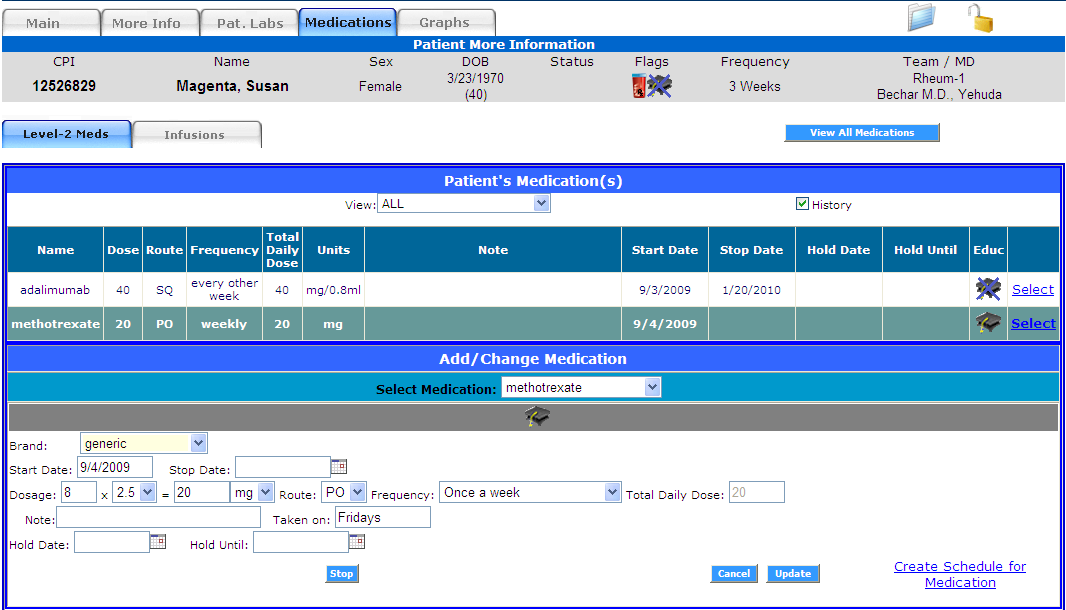This screenshot has width=1066, height=610.
Task: Open the Graphs tab
Action: tap(446, 22)
